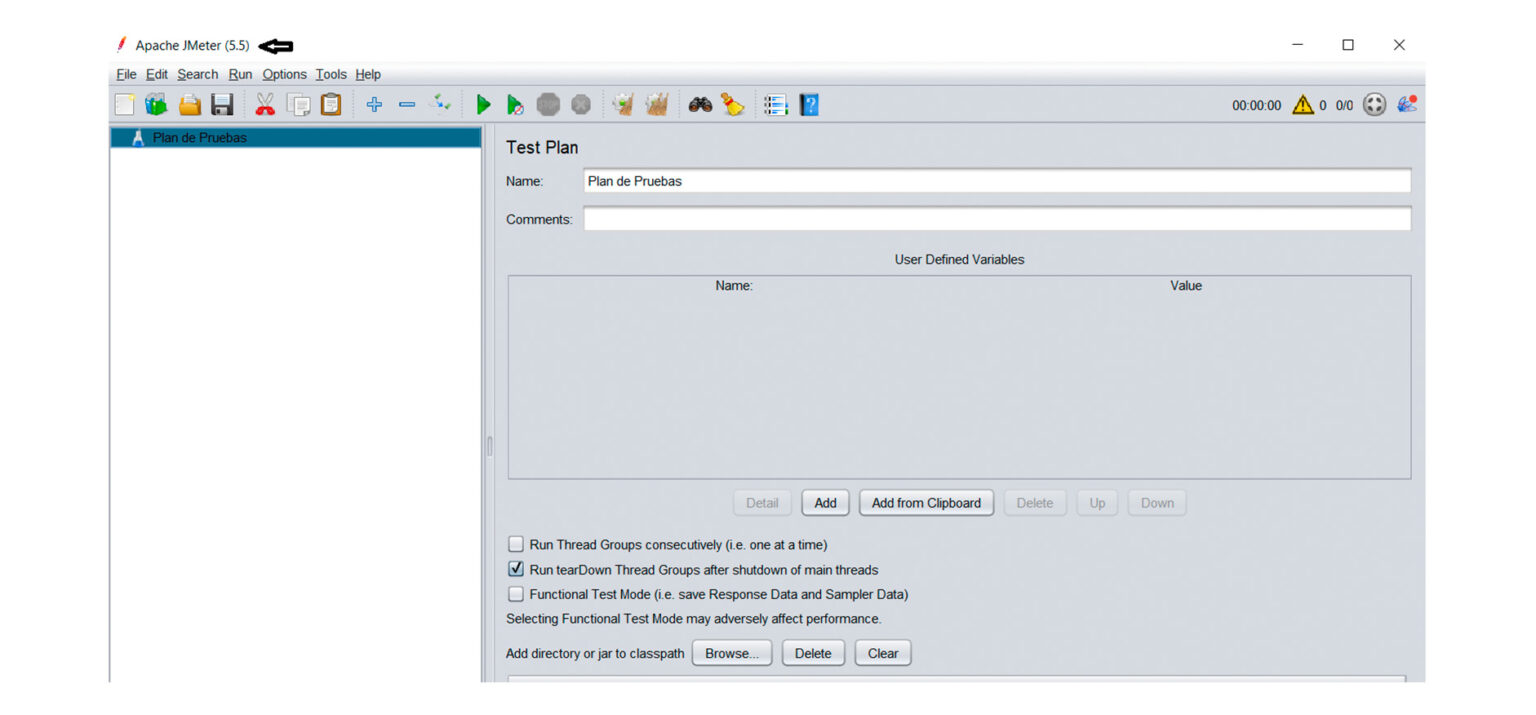Clear search results with the broom icon

click(x=733, y=104)
